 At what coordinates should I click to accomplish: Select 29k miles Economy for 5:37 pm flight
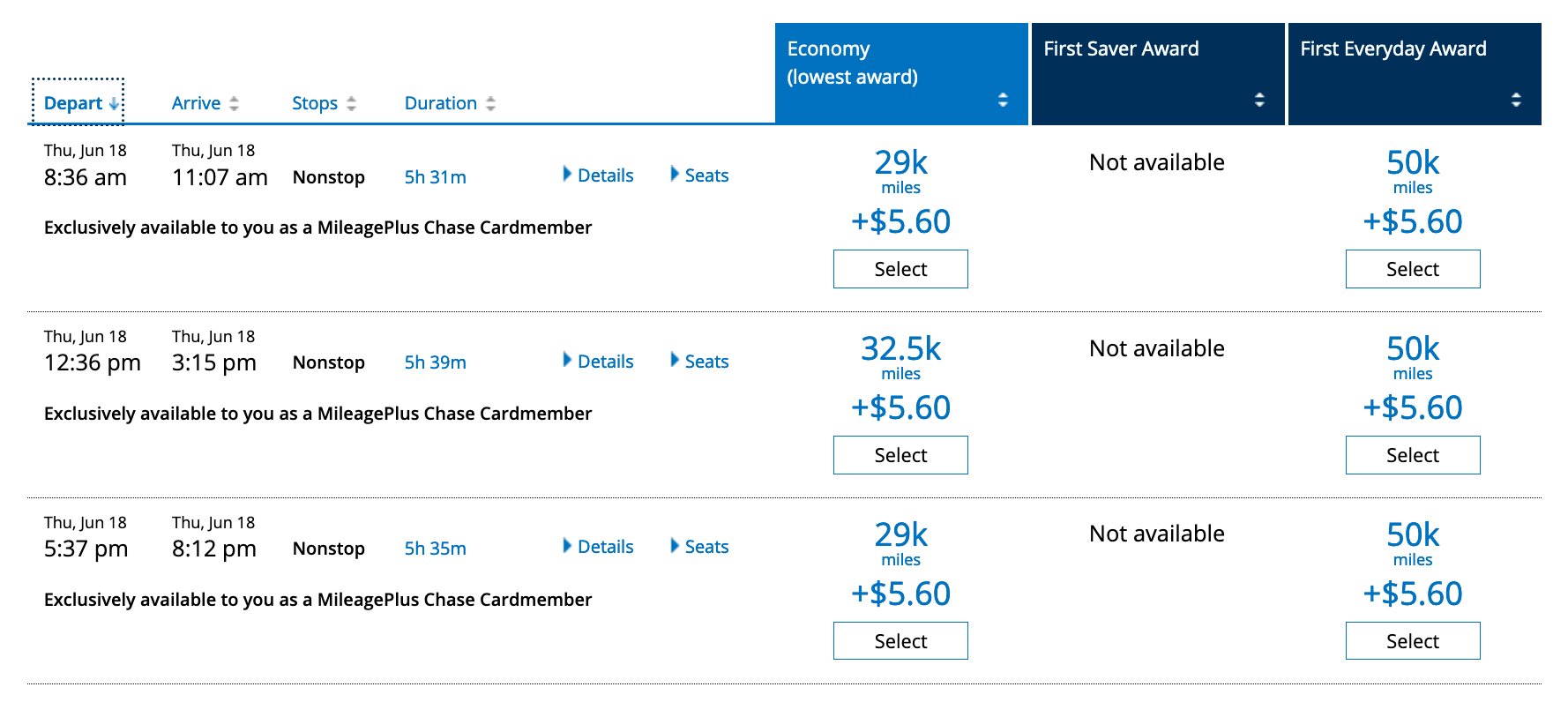900,641
